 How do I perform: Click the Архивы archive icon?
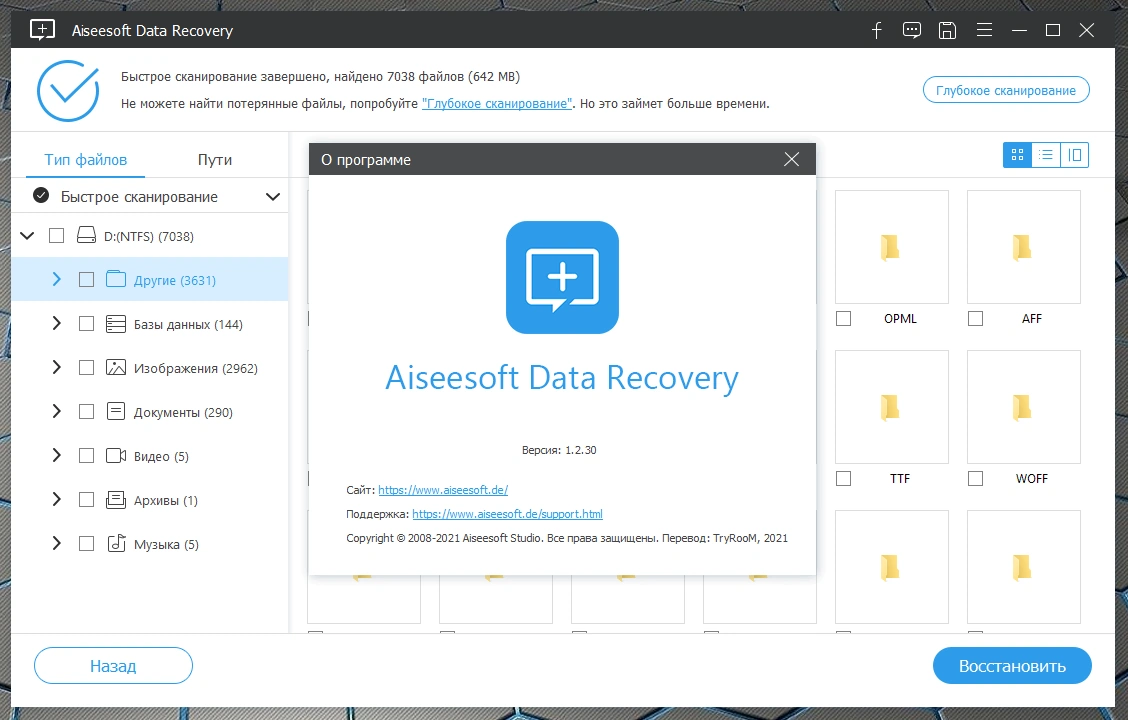click(x=116, y=499)
